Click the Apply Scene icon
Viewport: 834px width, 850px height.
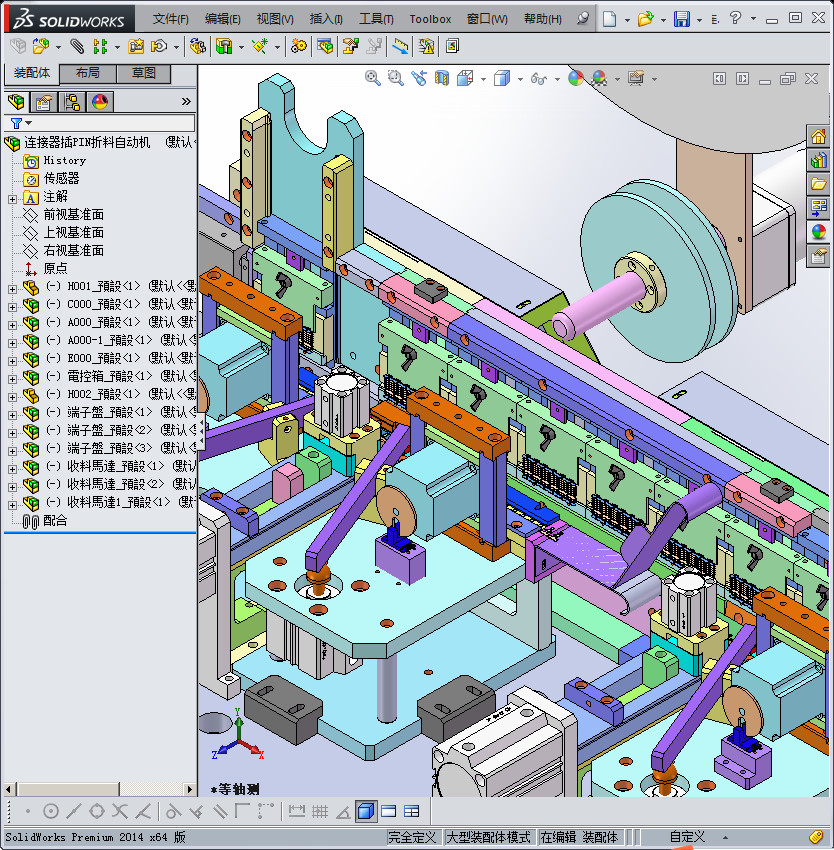tap(599, 79)
